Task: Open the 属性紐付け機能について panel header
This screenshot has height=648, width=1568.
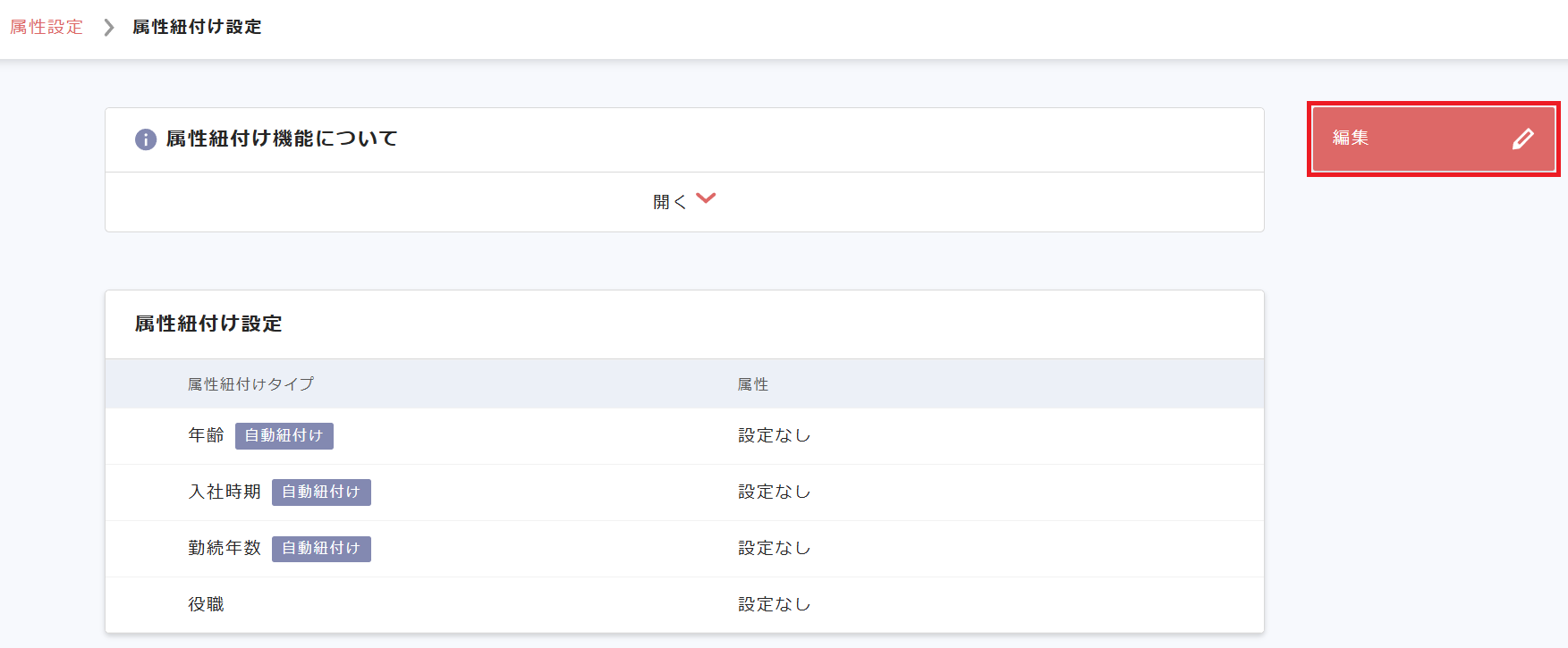Action: [282, 139]
